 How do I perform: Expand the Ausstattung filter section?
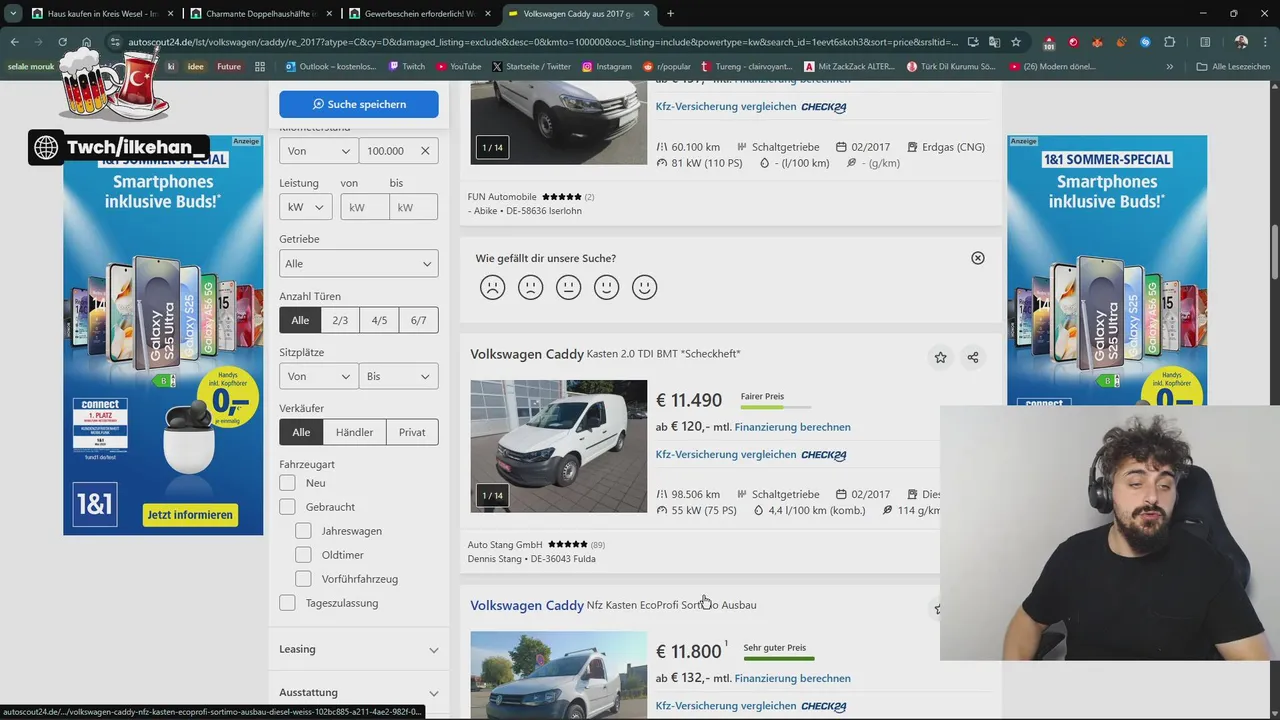(358, 692)
